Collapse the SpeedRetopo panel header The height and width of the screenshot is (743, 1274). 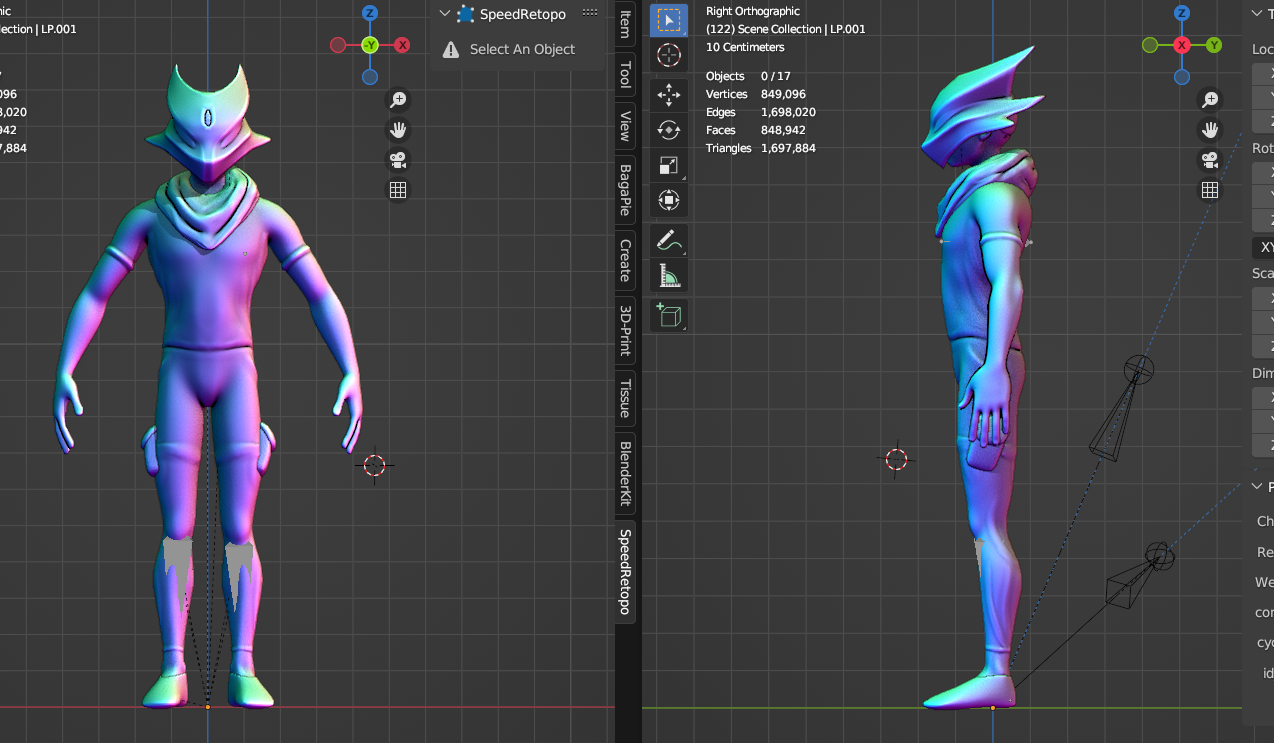(x=445, y=14)
